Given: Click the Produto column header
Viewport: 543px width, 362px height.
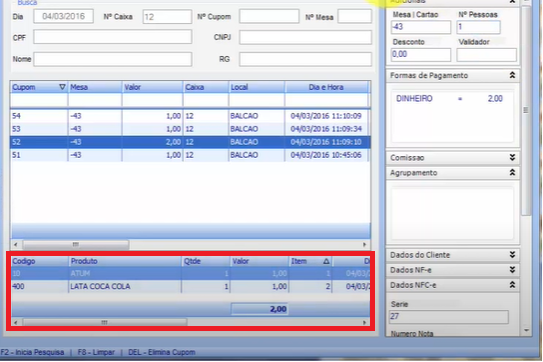Looking at the screenshot, I should pyautogui.click(x=125, y=261).
